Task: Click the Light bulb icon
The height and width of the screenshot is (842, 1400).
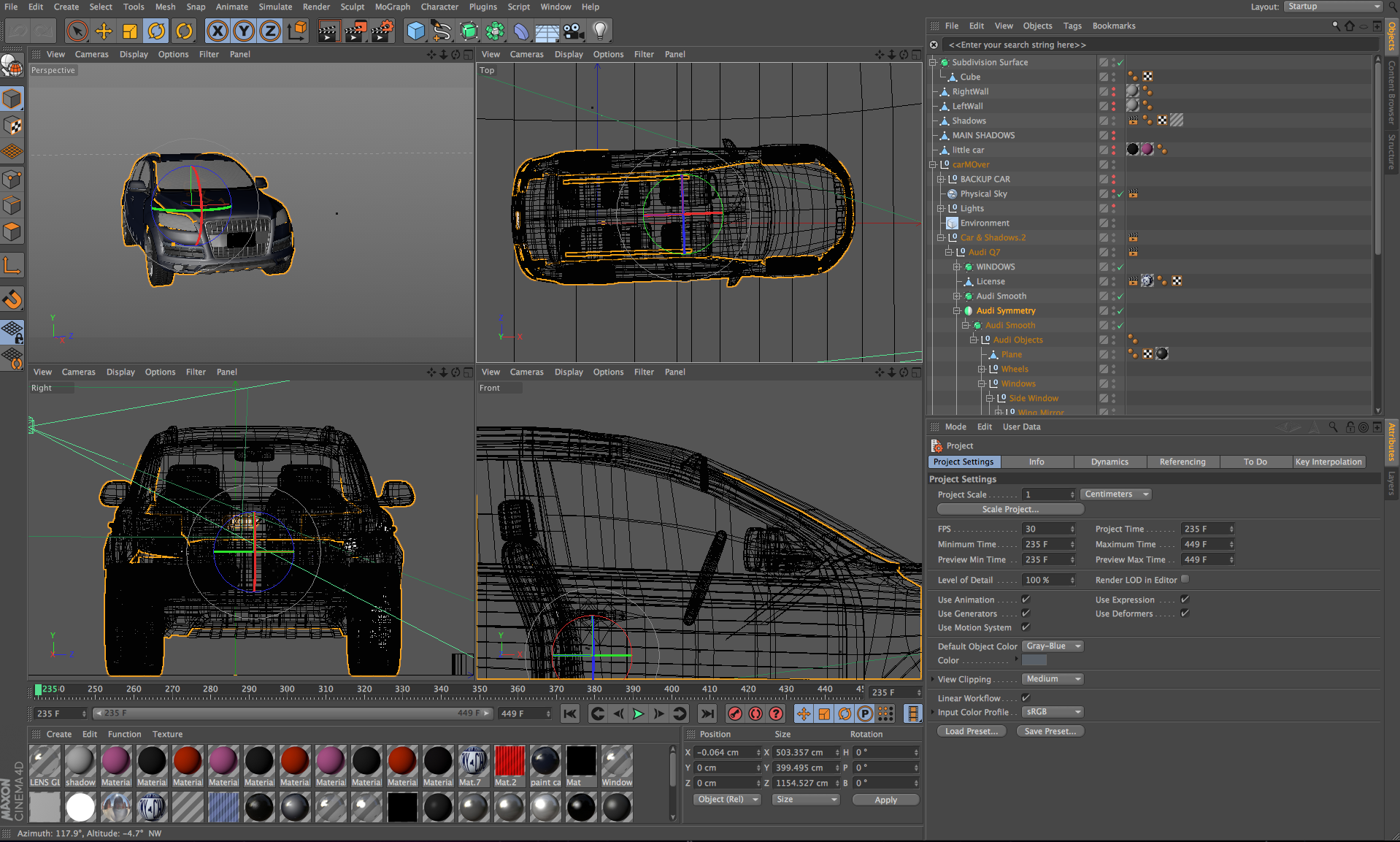Action: click(x=600, y=31)
